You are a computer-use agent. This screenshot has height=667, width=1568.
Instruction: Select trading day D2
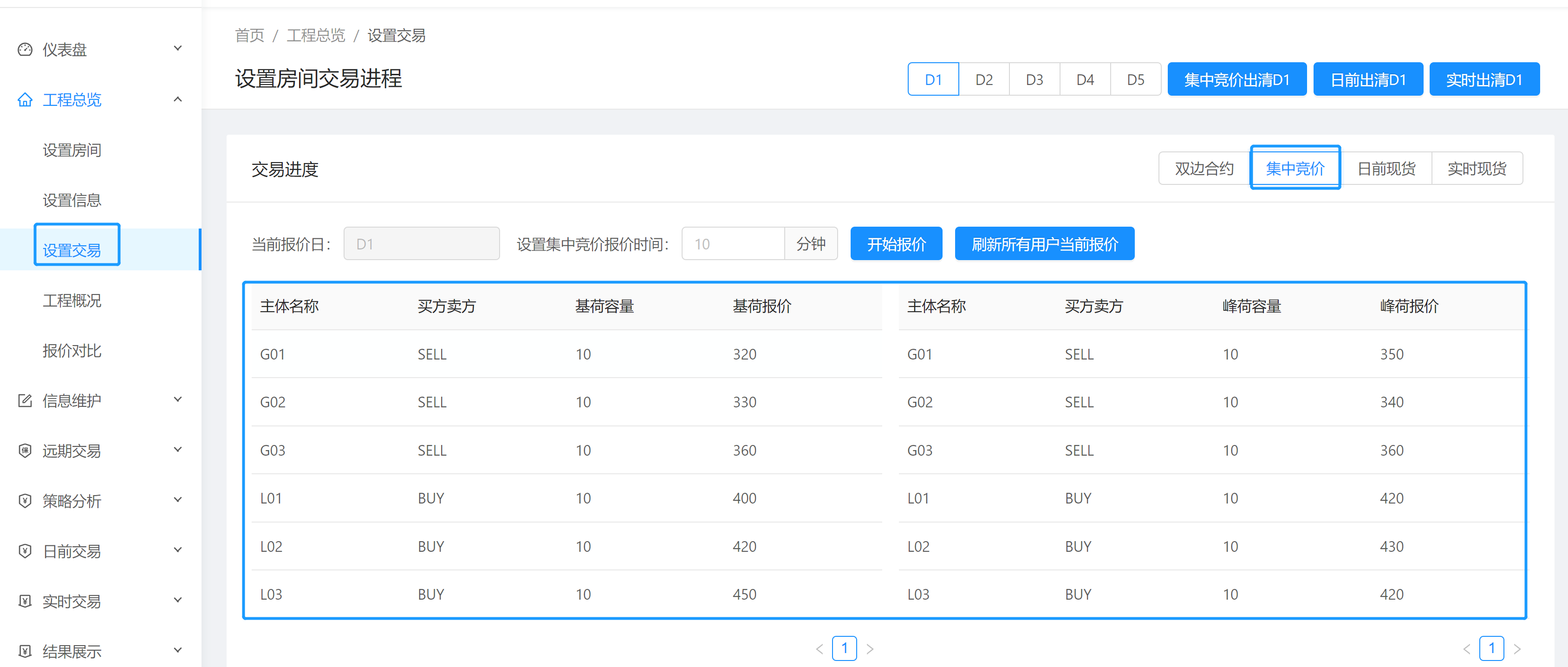983,79
